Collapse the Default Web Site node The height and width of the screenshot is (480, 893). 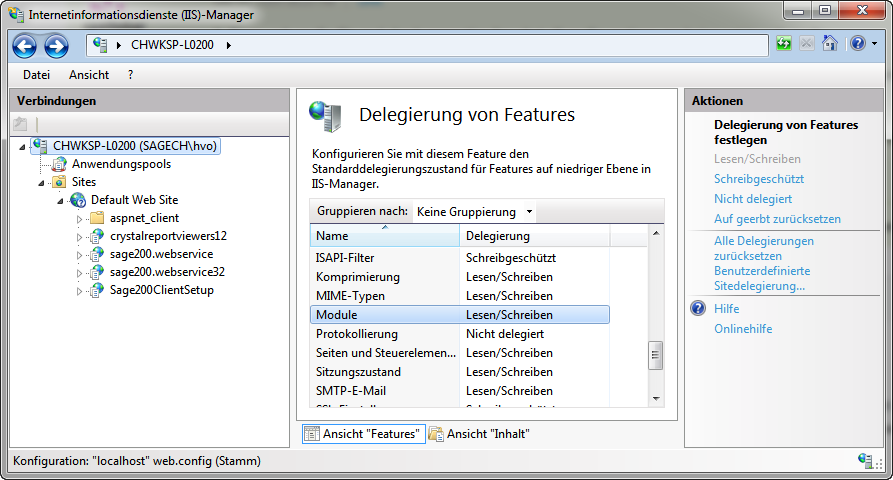click(60, 201)
